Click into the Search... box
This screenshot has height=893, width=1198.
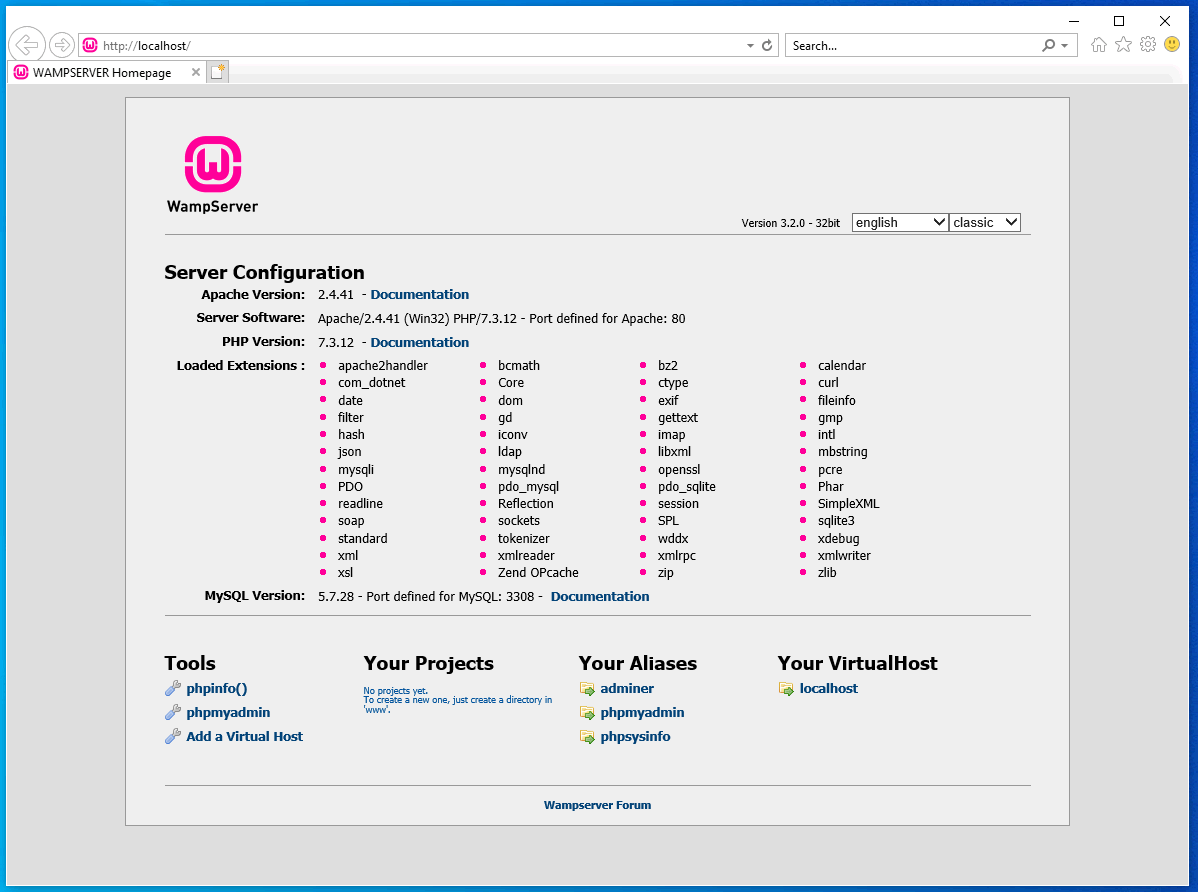(913, 46)
